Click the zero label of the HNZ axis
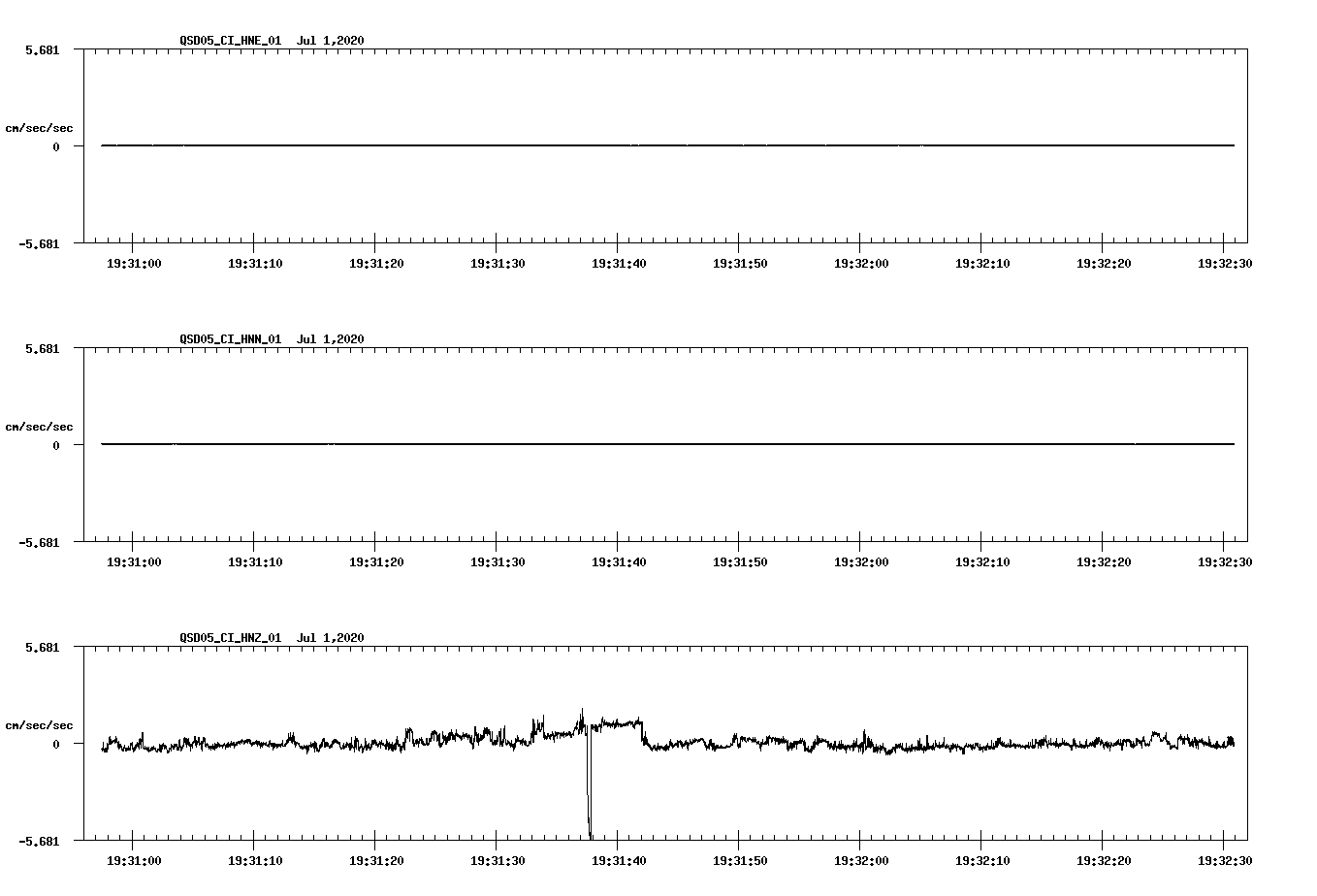Screen dimensions: 1317x896 click(x=56, y=744)
